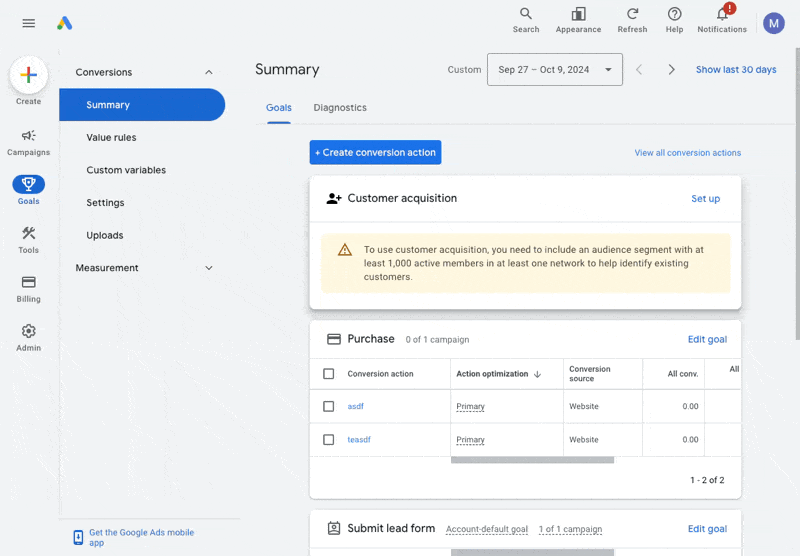Image resolution: width=800 pixels, height=556 pixels.
Task: Open Uploads
Action: pos(105,235)
